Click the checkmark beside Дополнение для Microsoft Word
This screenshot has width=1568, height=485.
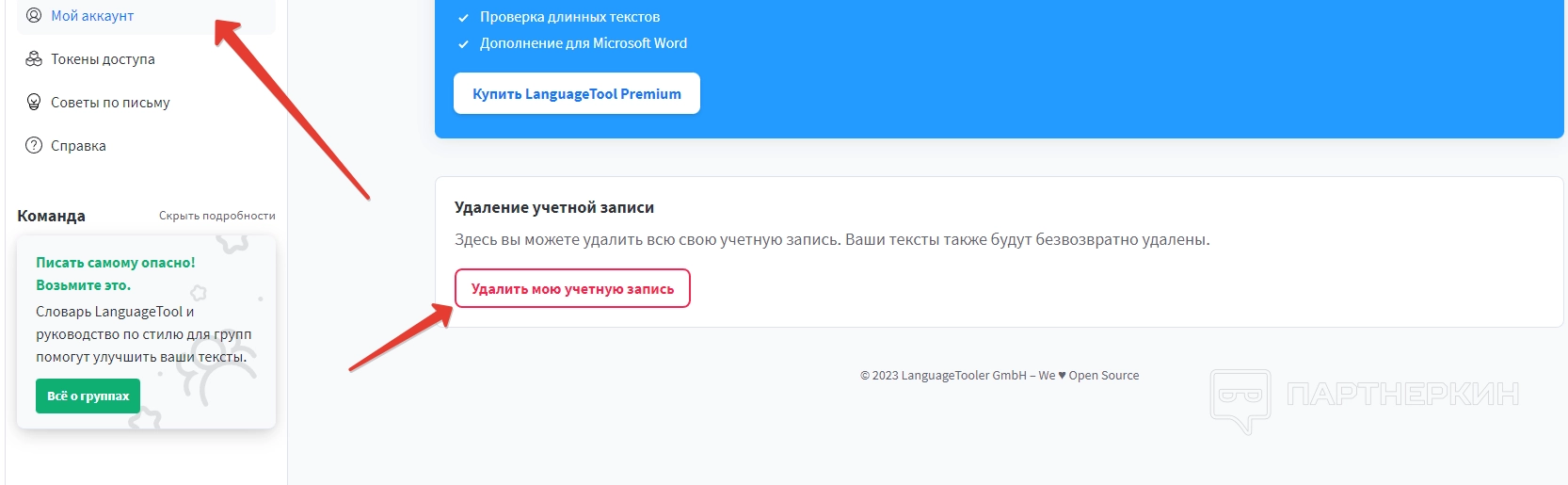[x=463, y=44]
